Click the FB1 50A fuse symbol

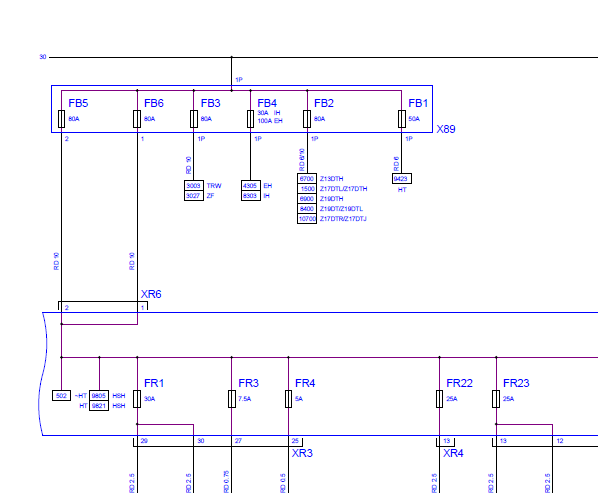(402, 119)
